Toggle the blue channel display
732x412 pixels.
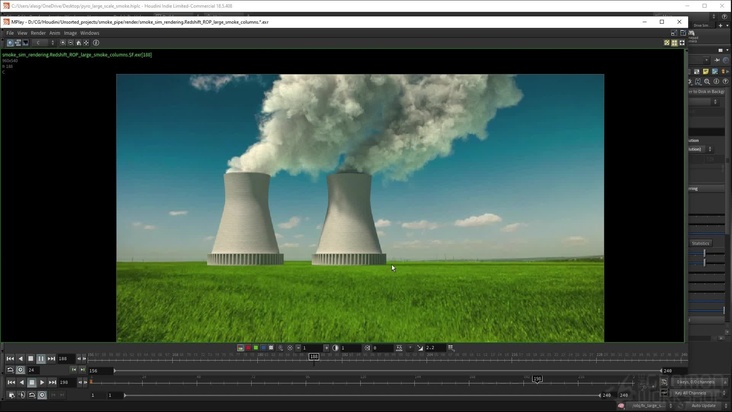263,348
